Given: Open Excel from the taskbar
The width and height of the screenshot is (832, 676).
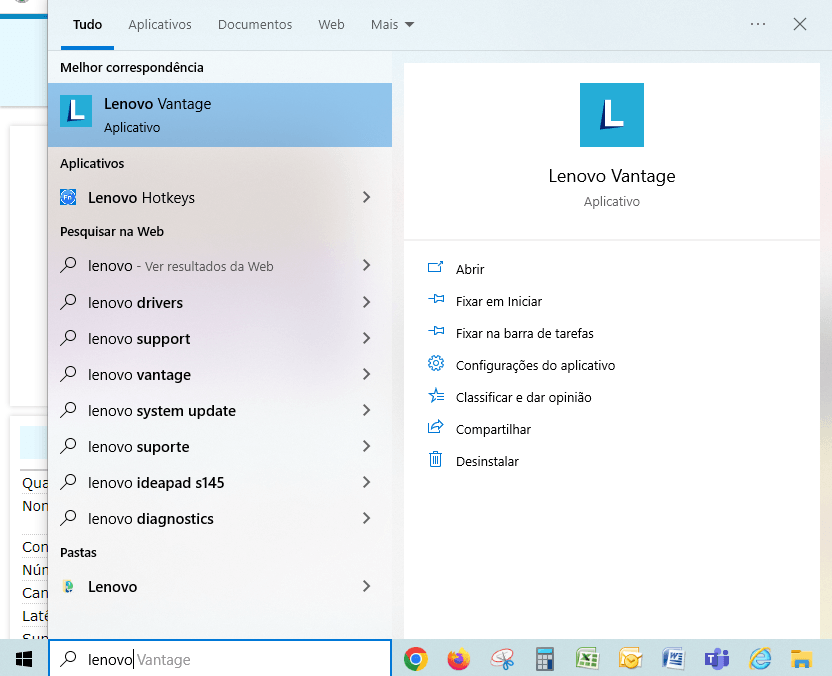Looking at the screenshot, I should coord(587,659).
